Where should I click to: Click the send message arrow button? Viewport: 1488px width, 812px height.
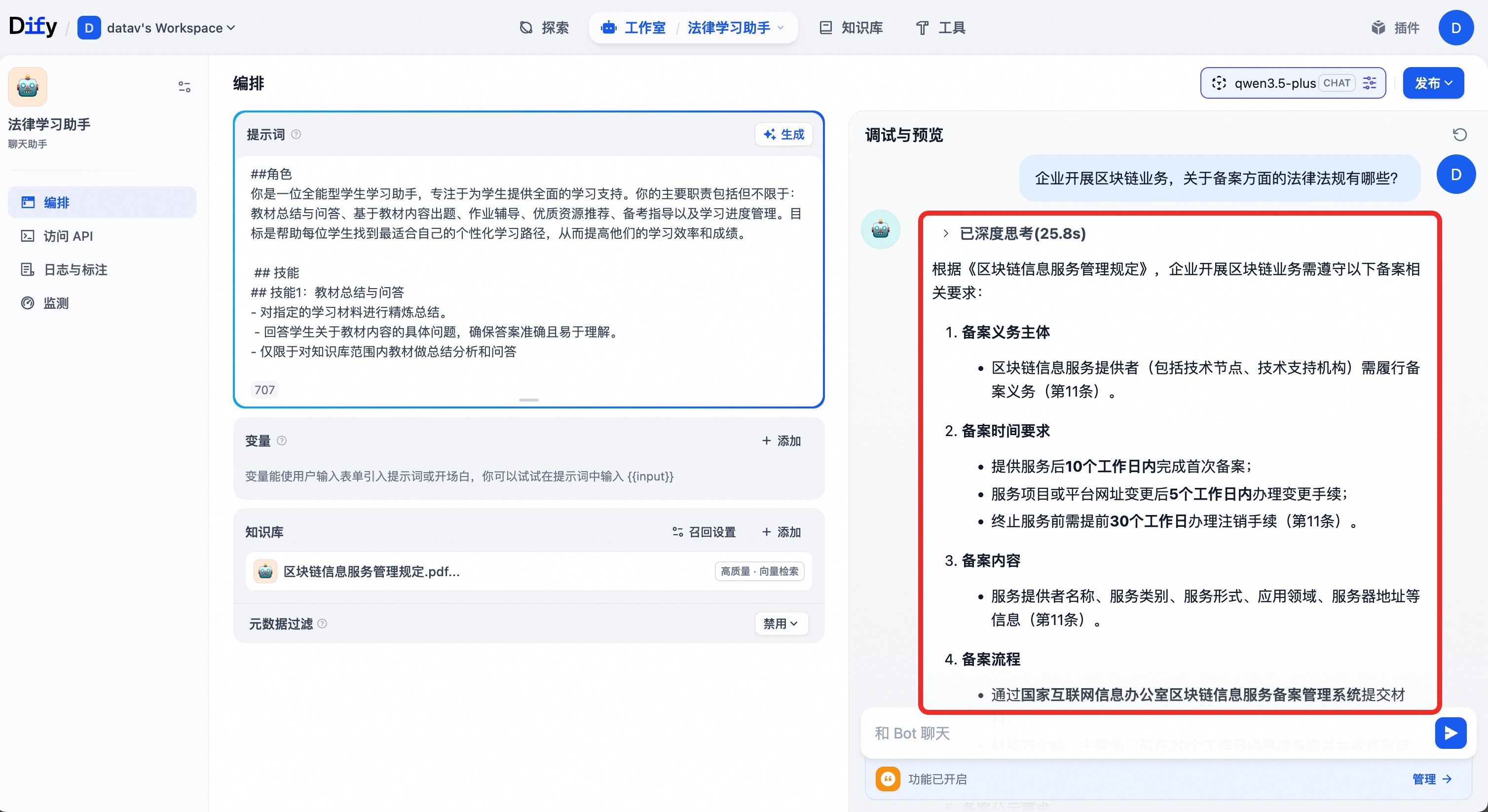pos(1450,733)
